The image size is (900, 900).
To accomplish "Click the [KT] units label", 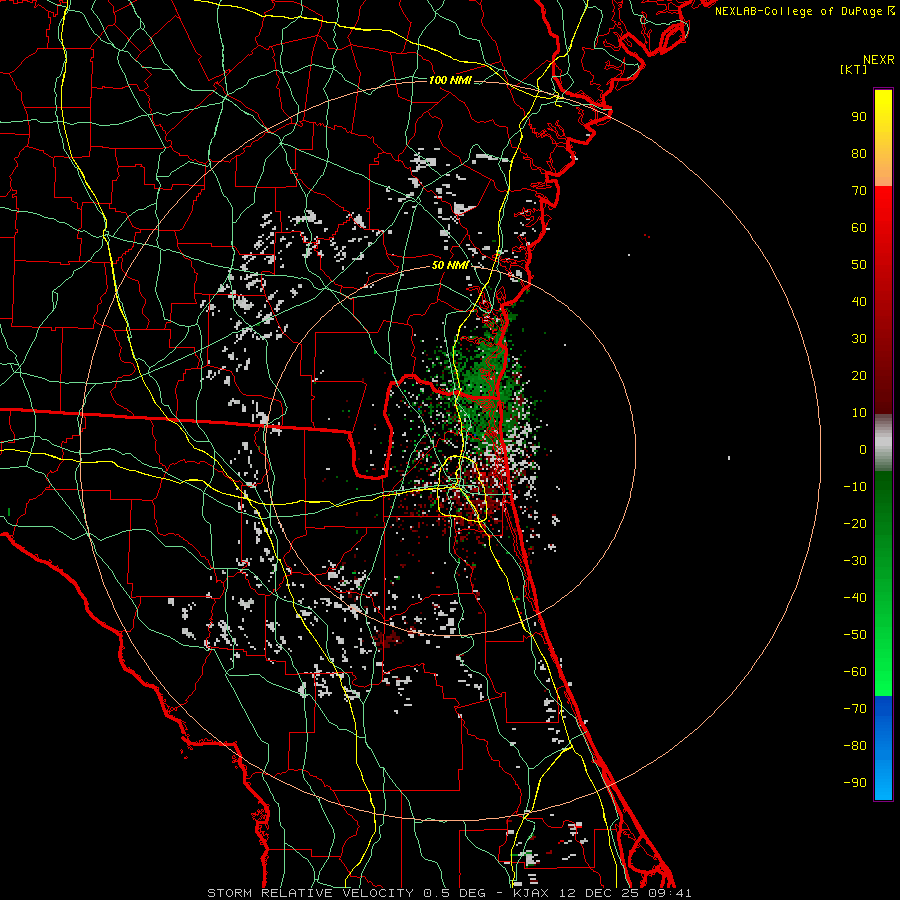I will (853, 69).
